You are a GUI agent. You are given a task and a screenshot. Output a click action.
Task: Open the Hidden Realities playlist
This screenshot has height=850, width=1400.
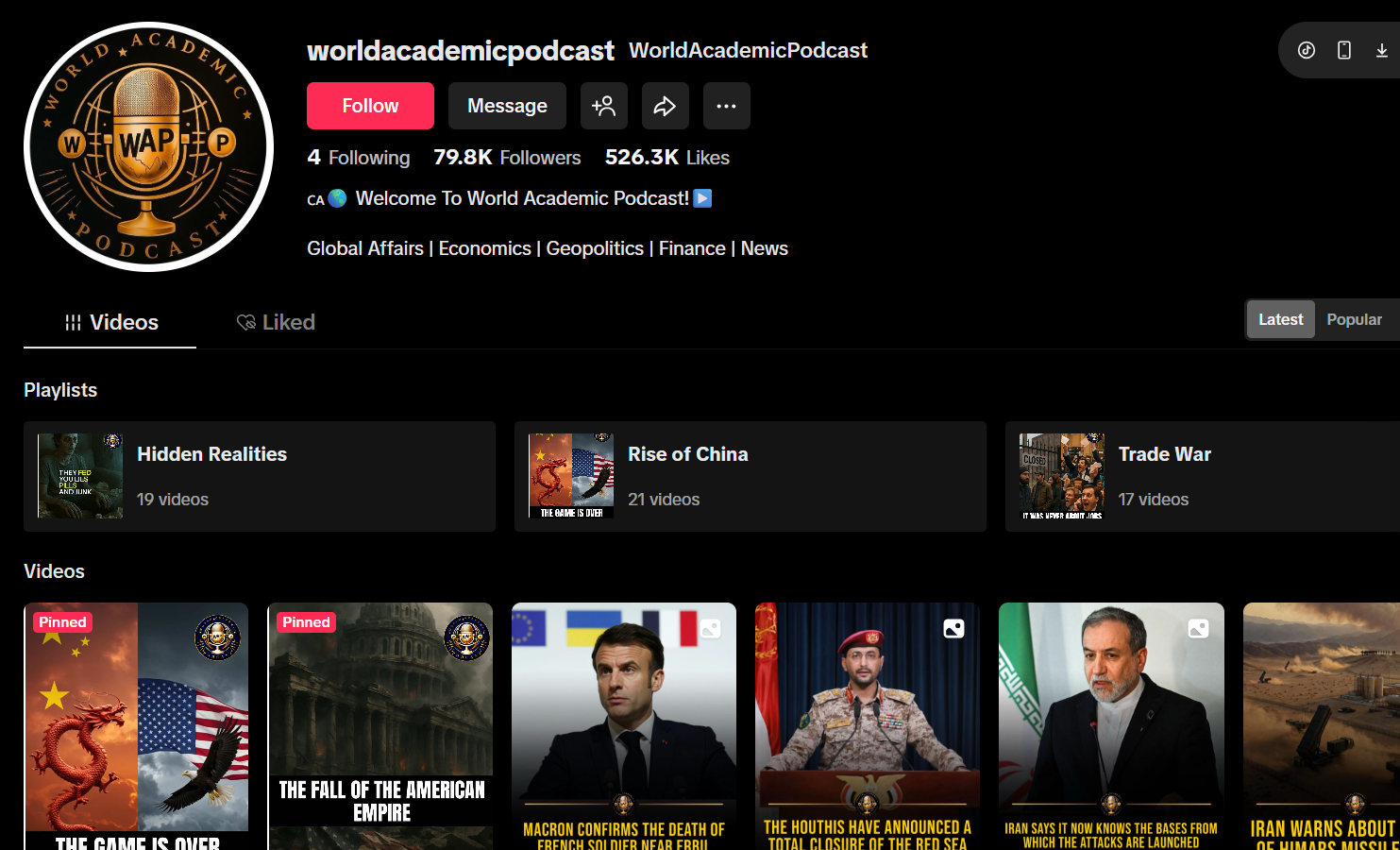[x=259, y=476]
